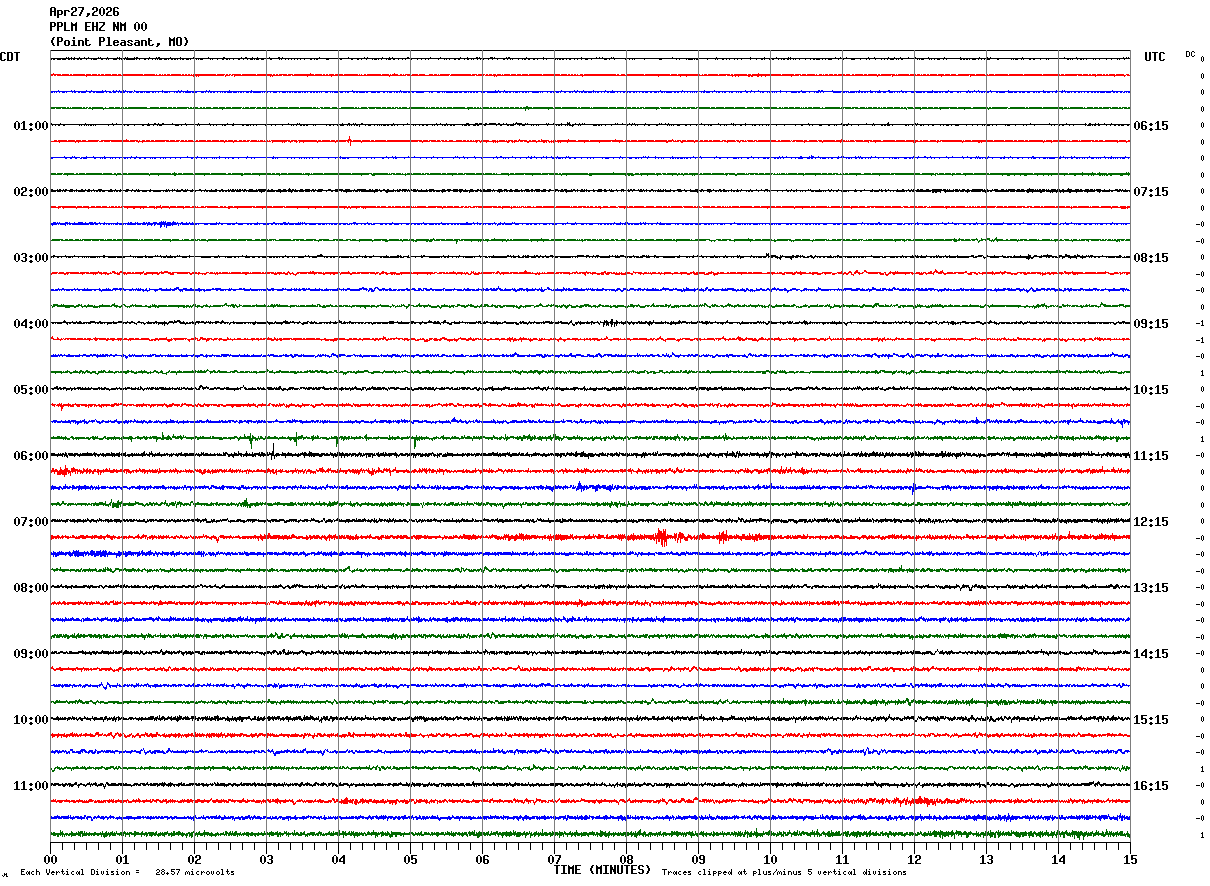1210x886 pixels.
Task: Click the 12:15 UTC row label
Action: point(1151,522)
